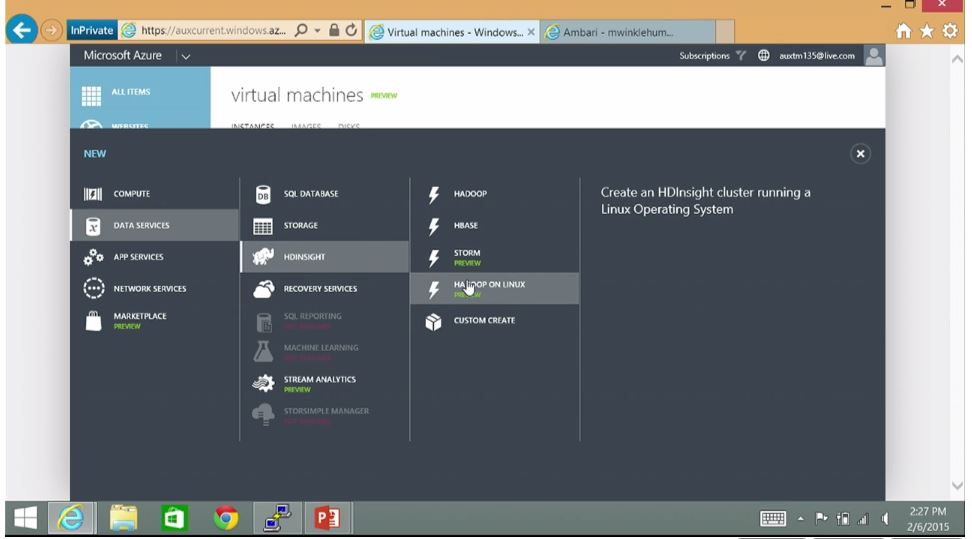Click the App Services gears icon
The width and height of the screenshot is (972, 539).
[x=93, y=257]
